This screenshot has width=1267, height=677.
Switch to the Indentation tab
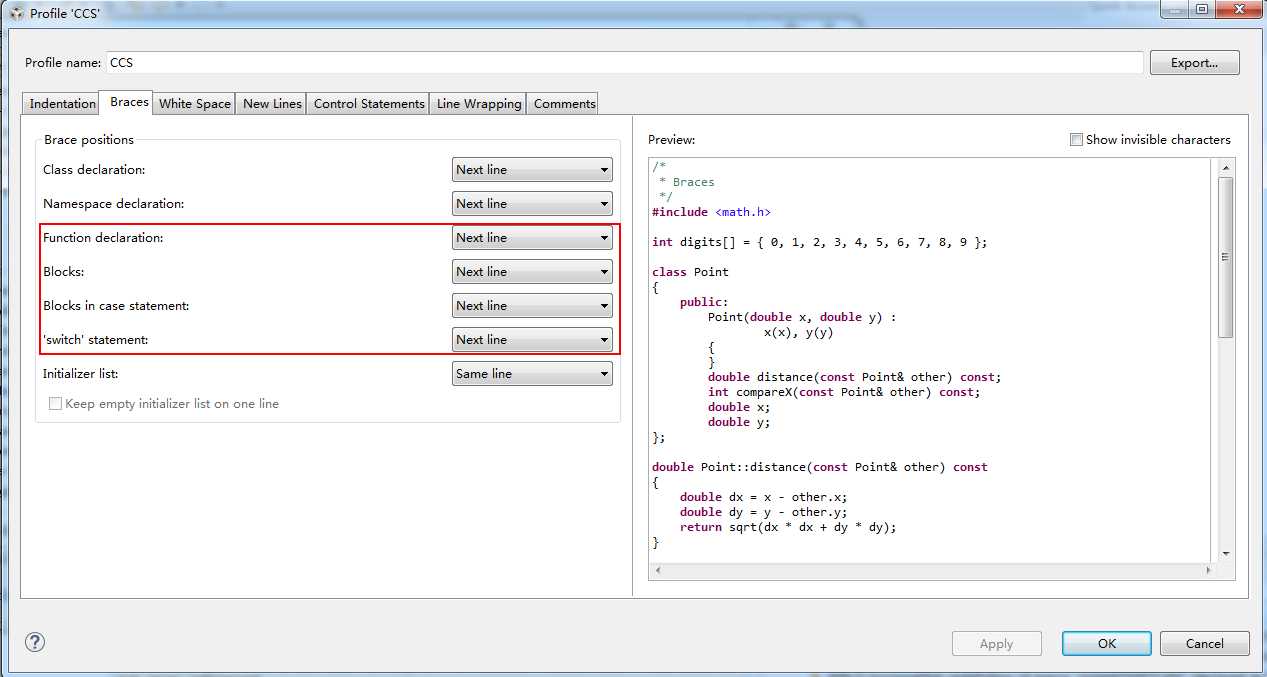(62, 103)
